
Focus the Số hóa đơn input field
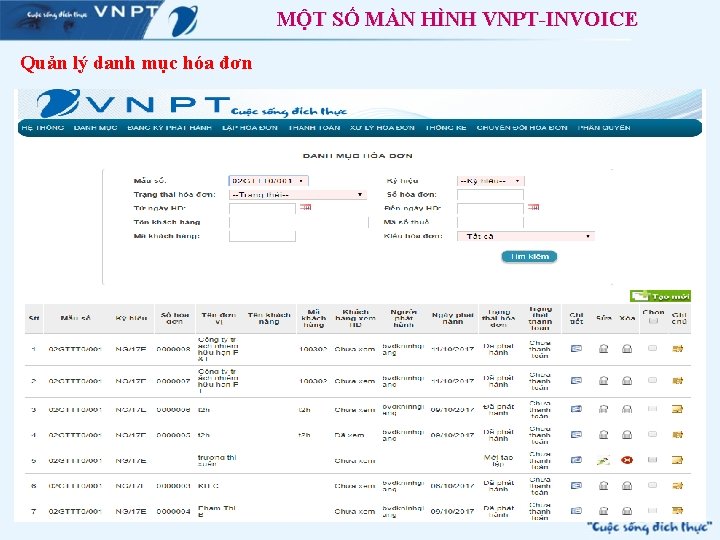tap(490, 195)
